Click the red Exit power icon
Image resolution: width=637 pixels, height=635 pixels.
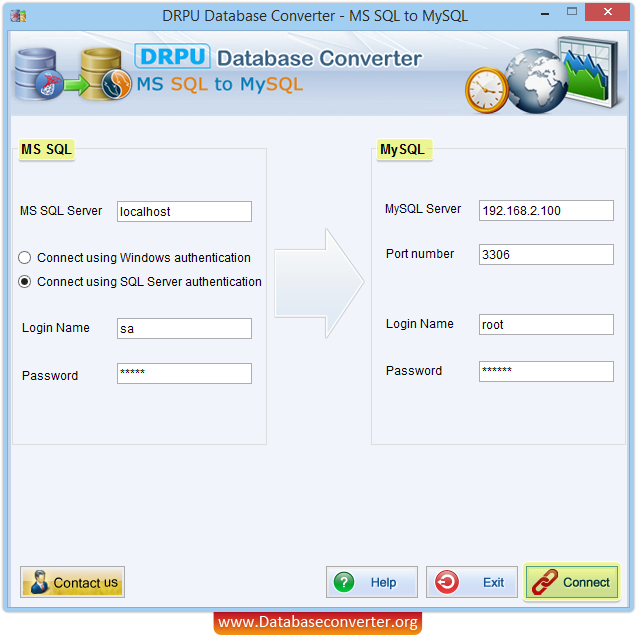[x=447, y=582]
